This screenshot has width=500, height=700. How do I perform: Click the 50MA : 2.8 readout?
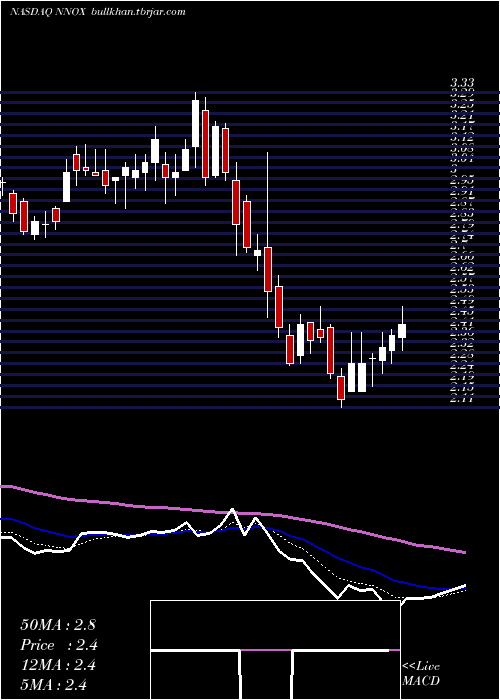[x=58, y=625]
